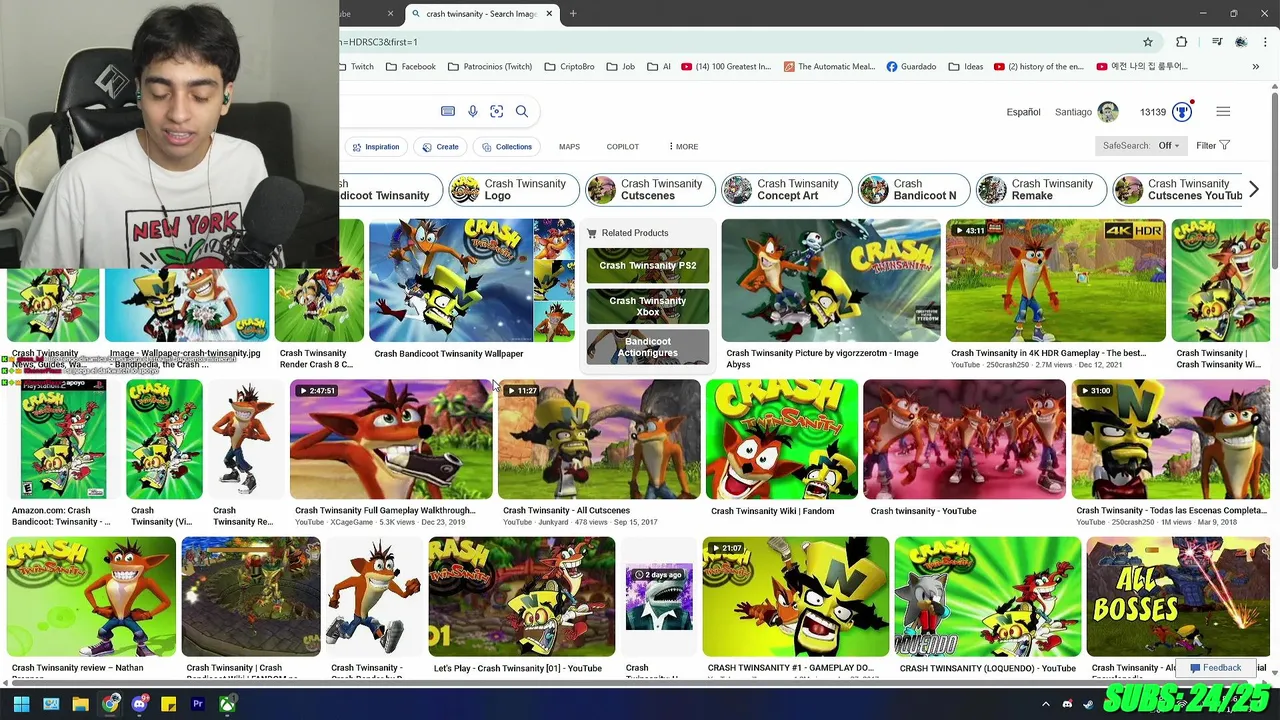Screen dimensions: 1280x720
Task: Open the ALL BOSSES video thumbnail
Action: pos(1178,597)
